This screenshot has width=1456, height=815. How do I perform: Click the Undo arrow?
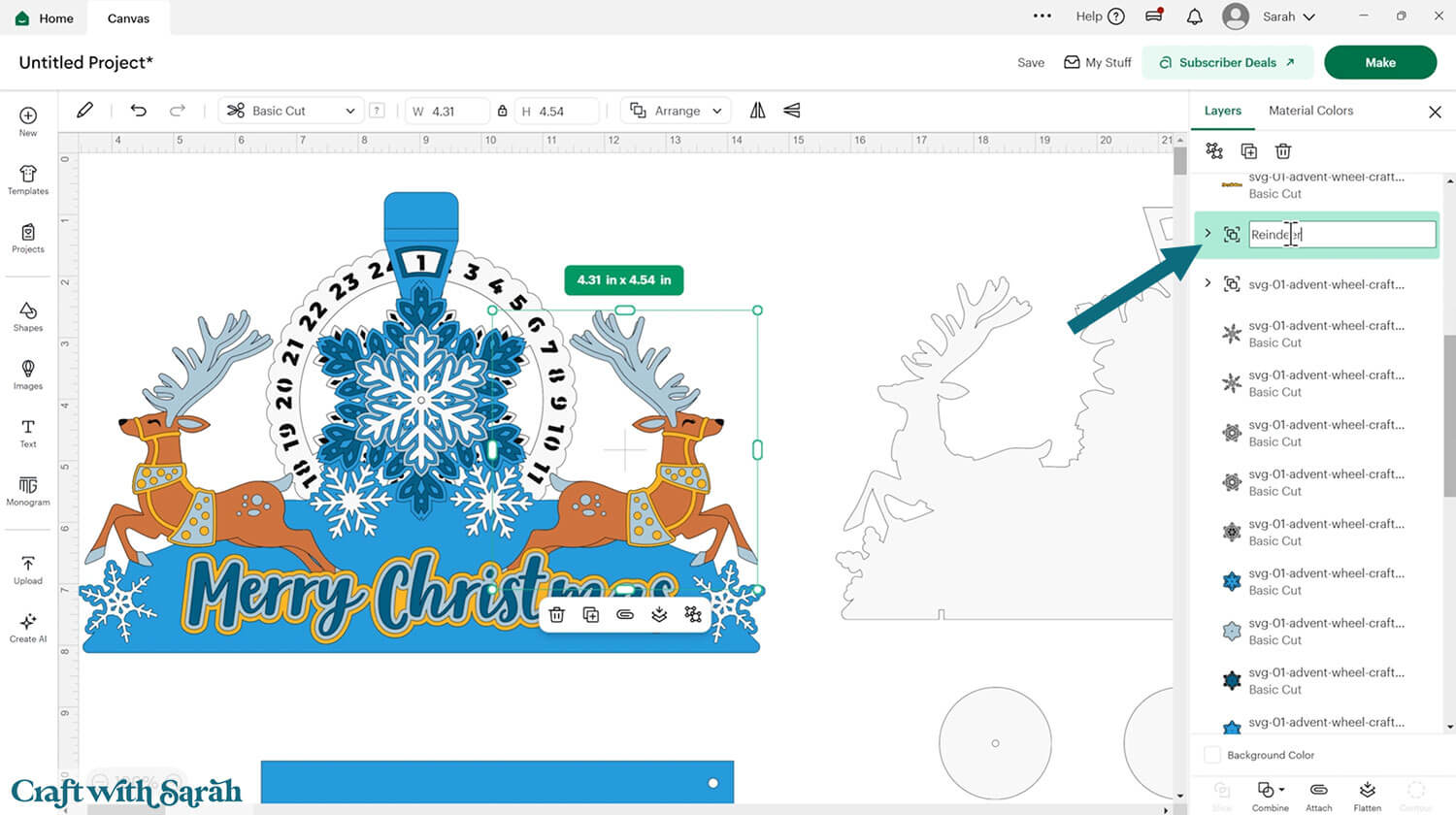tap(139, 111)
